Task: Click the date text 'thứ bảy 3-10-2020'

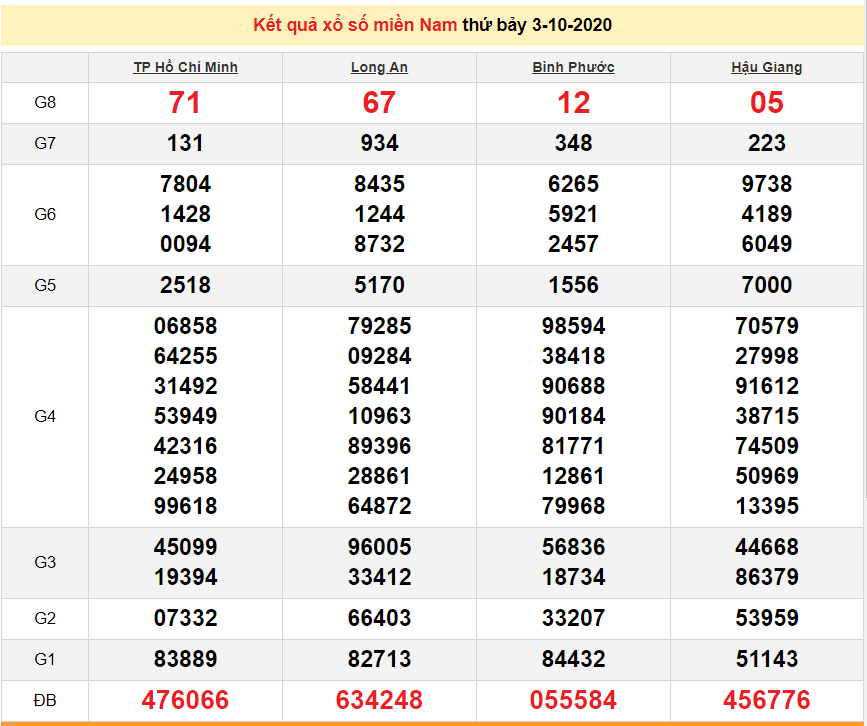Action: [x=537, y=24]
